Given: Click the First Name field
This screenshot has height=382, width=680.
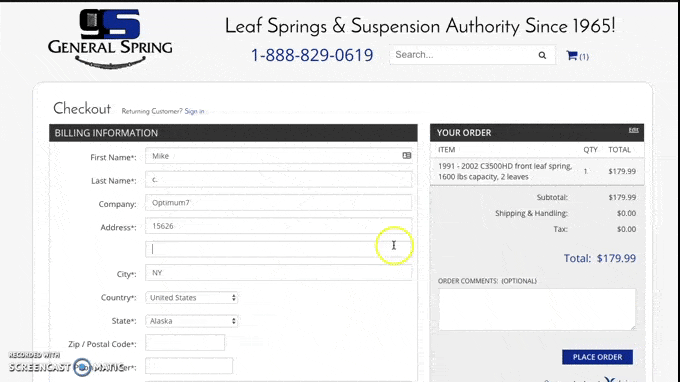Looking at the screenshot, I should 278,156.
